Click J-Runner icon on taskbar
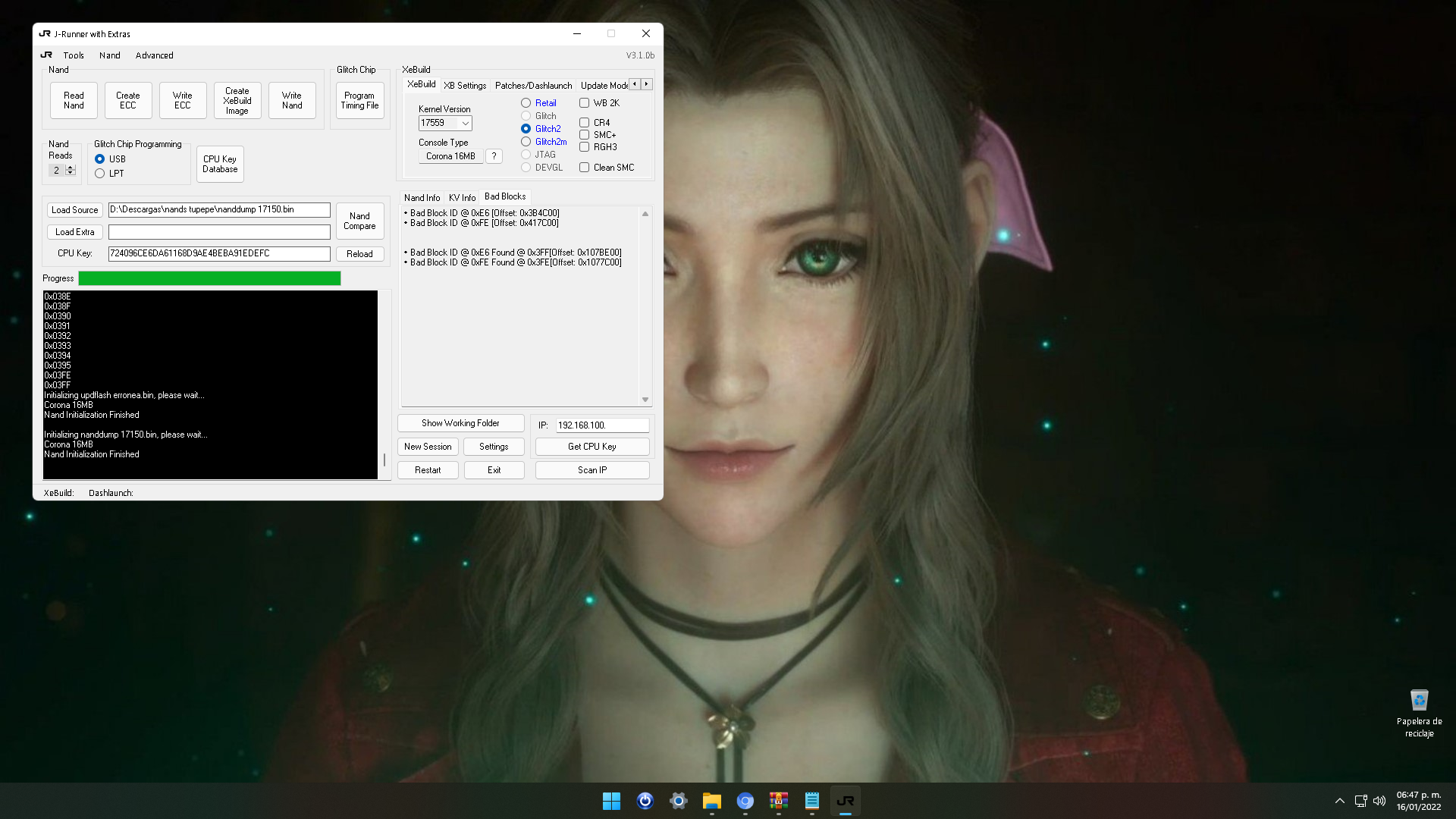This screenshot has width=1456, height=819. (845, 801)
